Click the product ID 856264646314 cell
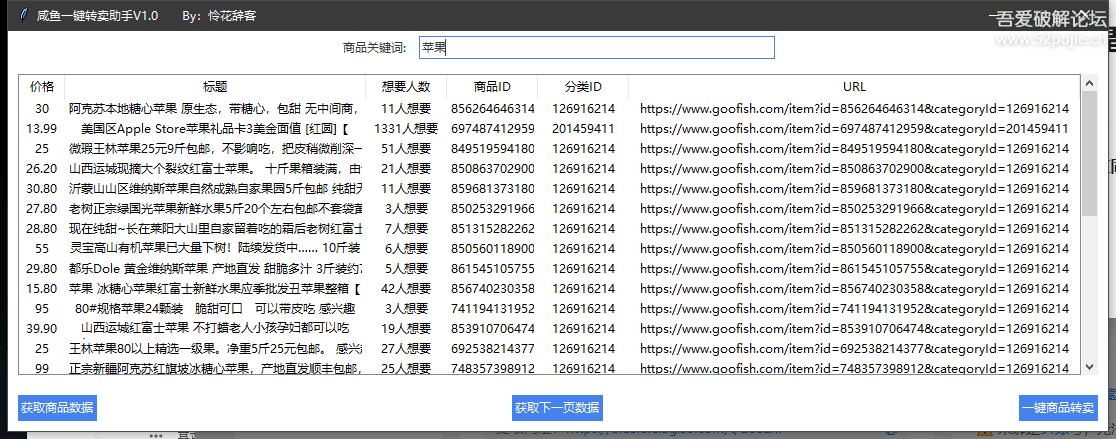 [x=492, y=108]
